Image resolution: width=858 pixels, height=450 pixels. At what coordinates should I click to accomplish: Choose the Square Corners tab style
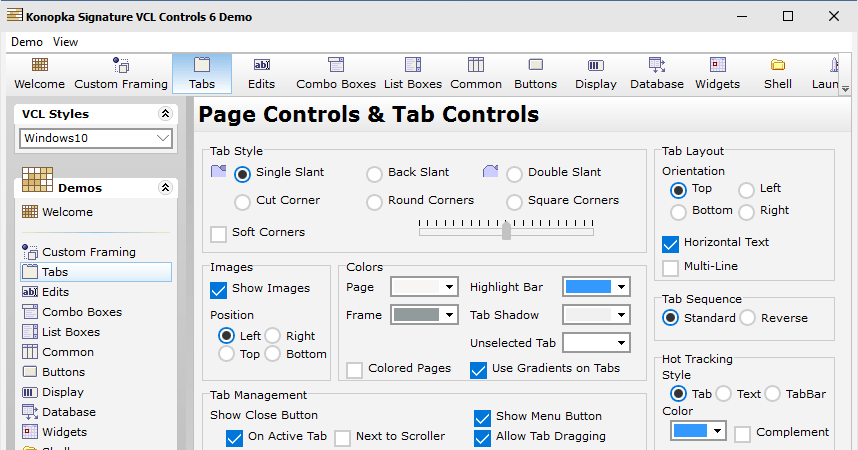(514, 202)
